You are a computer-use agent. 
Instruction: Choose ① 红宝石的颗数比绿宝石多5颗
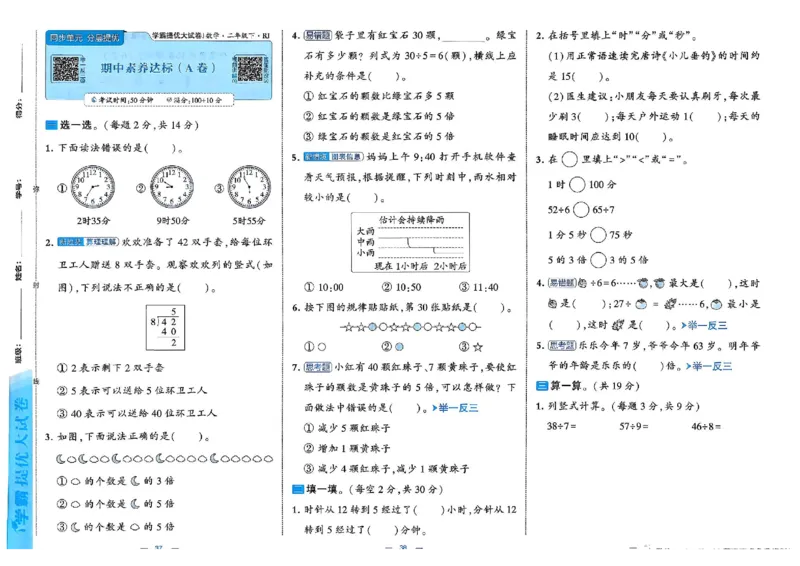(x=379, y=96)
